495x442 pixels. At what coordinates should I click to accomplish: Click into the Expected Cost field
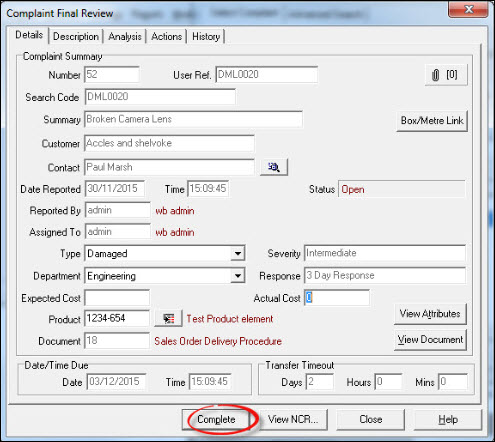click(117, 298)
